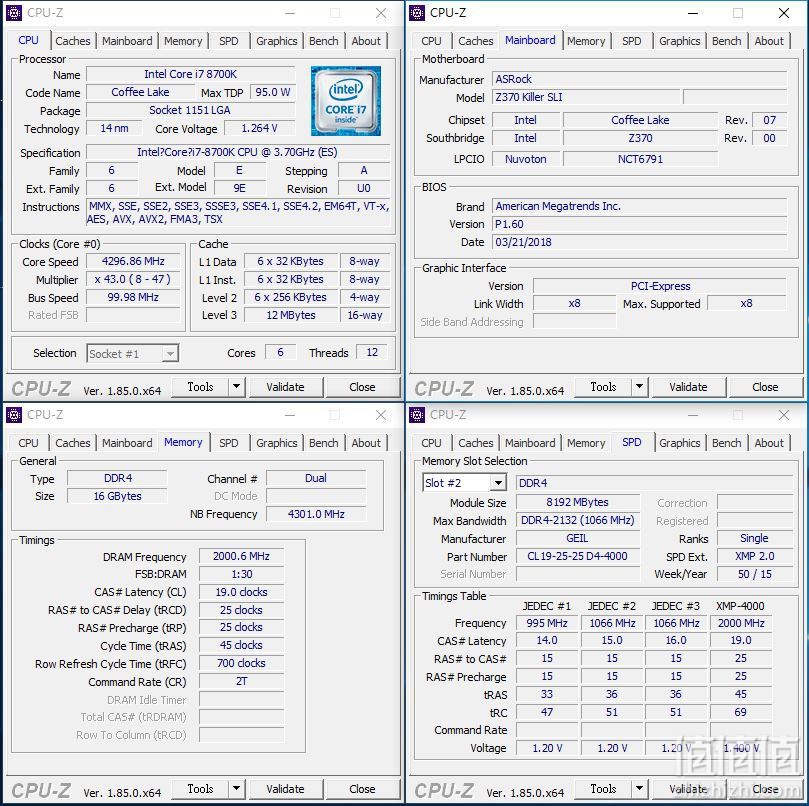Click Validate in the Motherboard window
This screenshot has height=806, width=809.
click(688, 387)
